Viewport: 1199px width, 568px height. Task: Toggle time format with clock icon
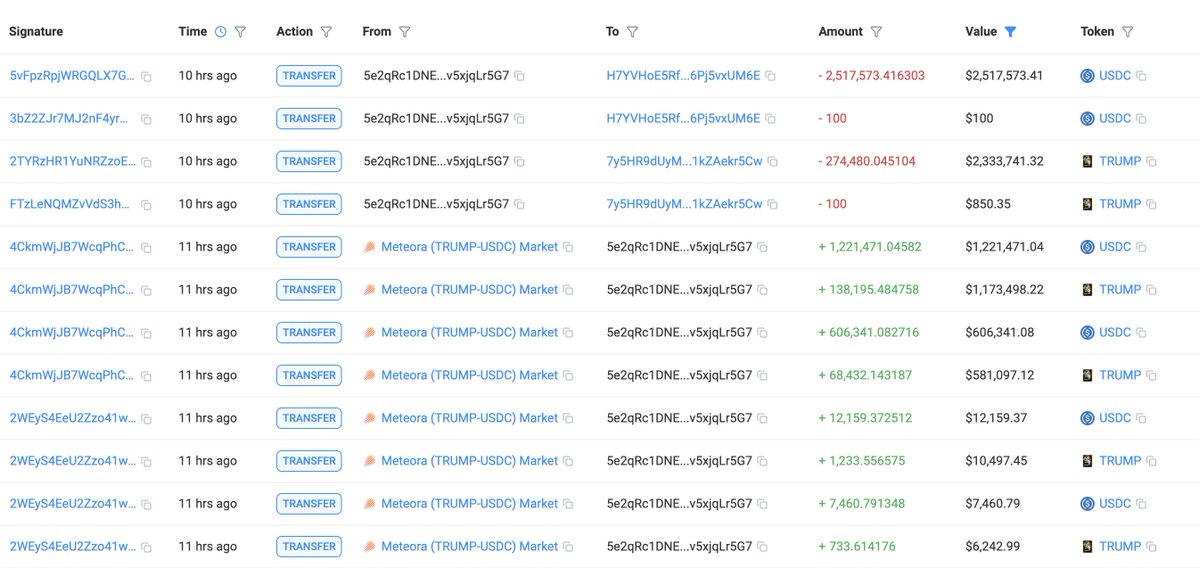tap(220, 32)
